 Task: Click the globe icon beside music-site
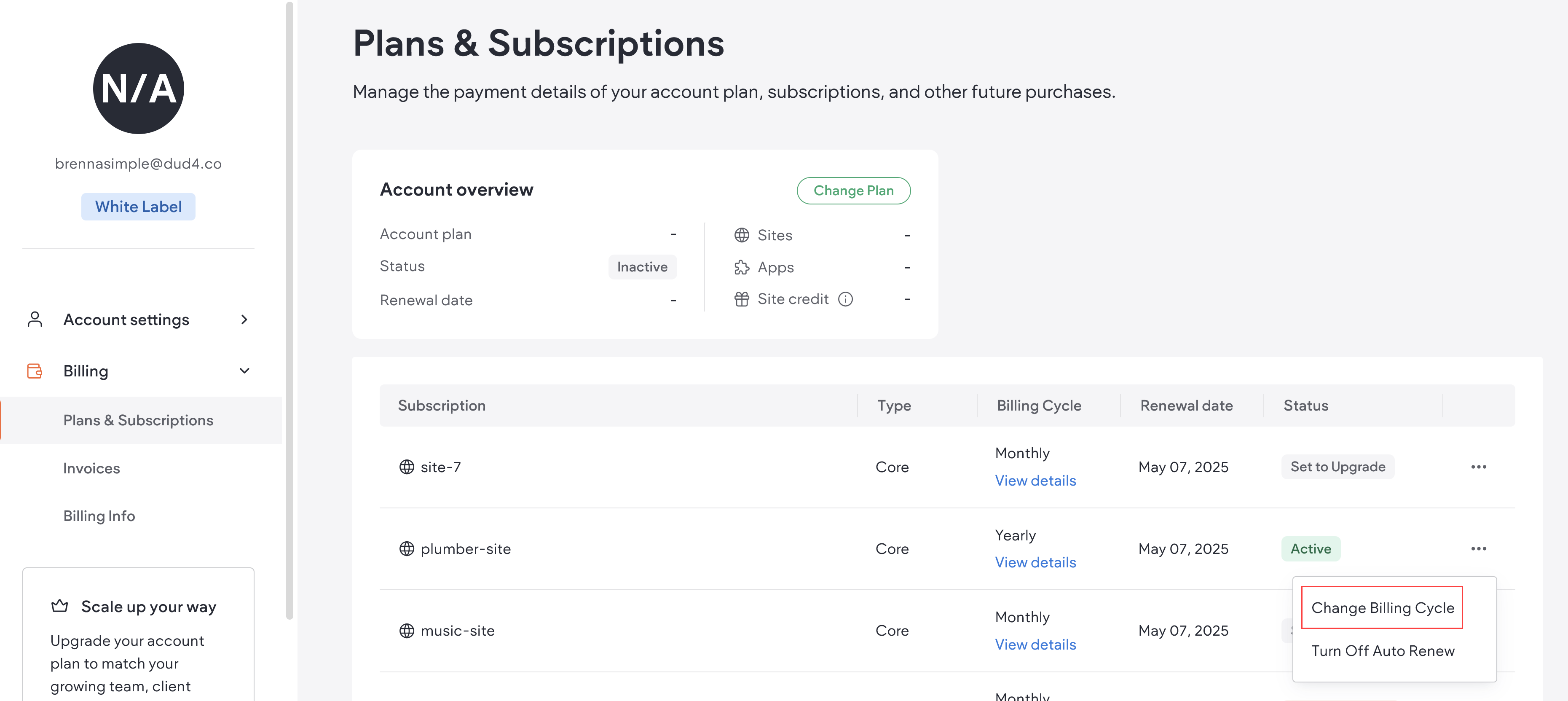[407, 631]
